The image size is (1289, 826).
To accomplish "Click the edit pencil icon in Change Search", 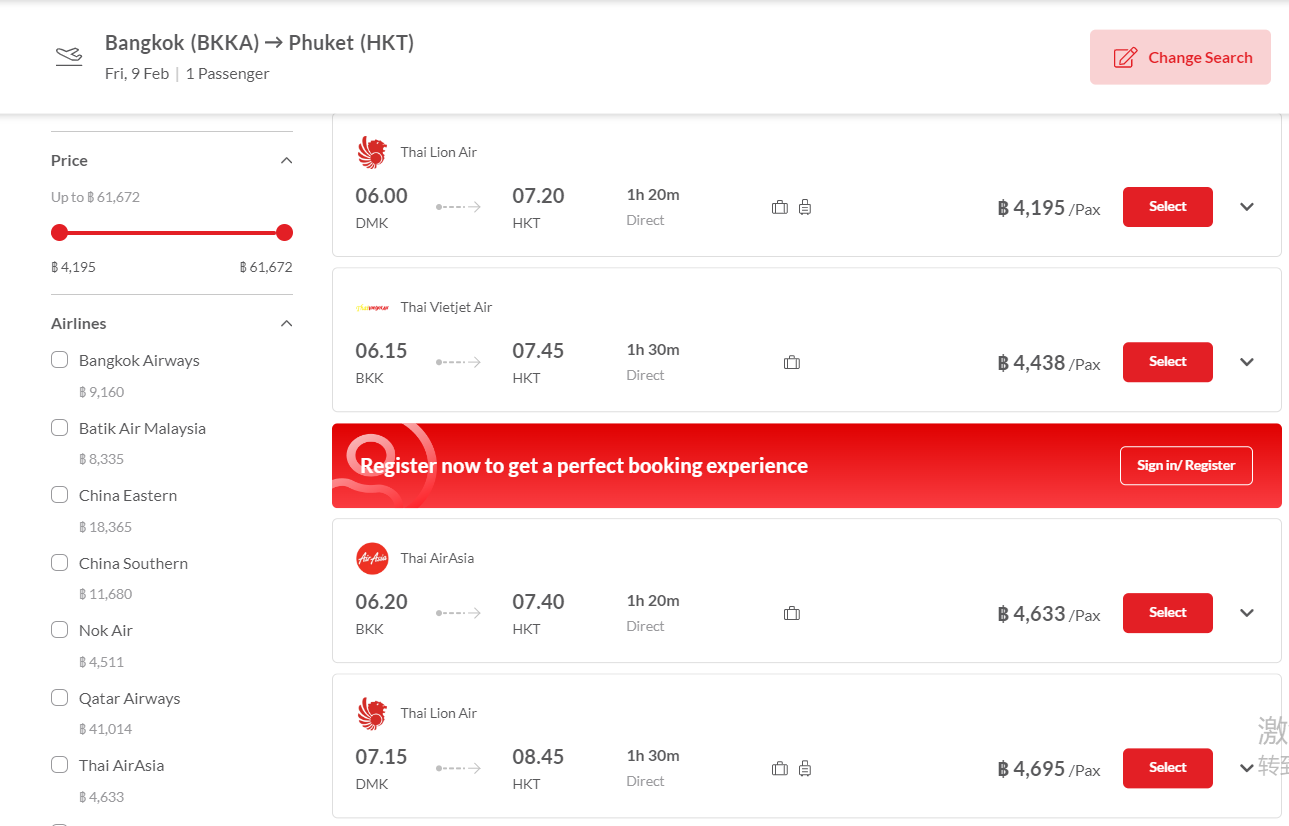I will (1125, 57).
